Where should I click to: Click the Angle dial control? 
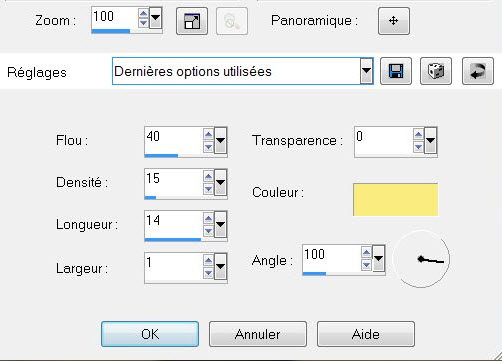pyautogui.click(x=421, y=259)
